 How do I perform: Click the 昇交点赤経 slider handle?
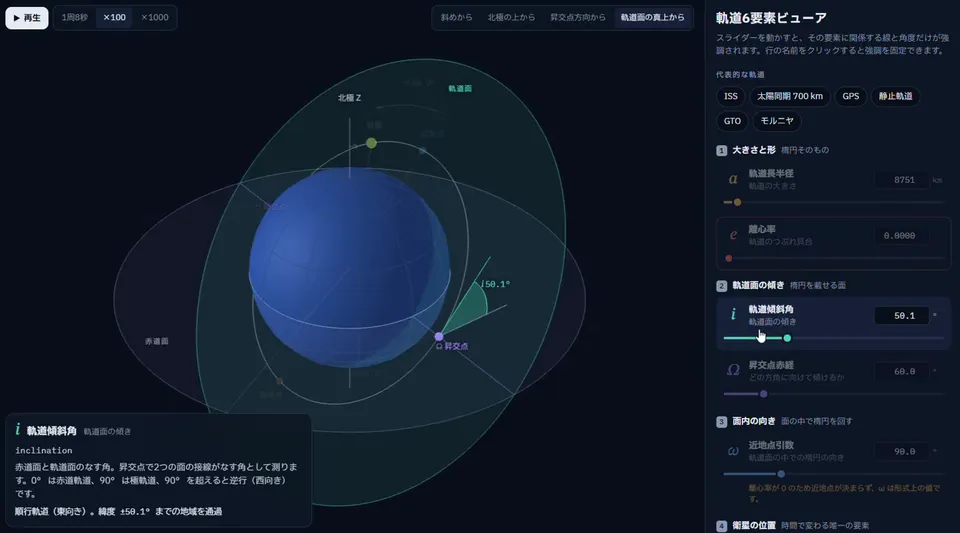(763, 394)
